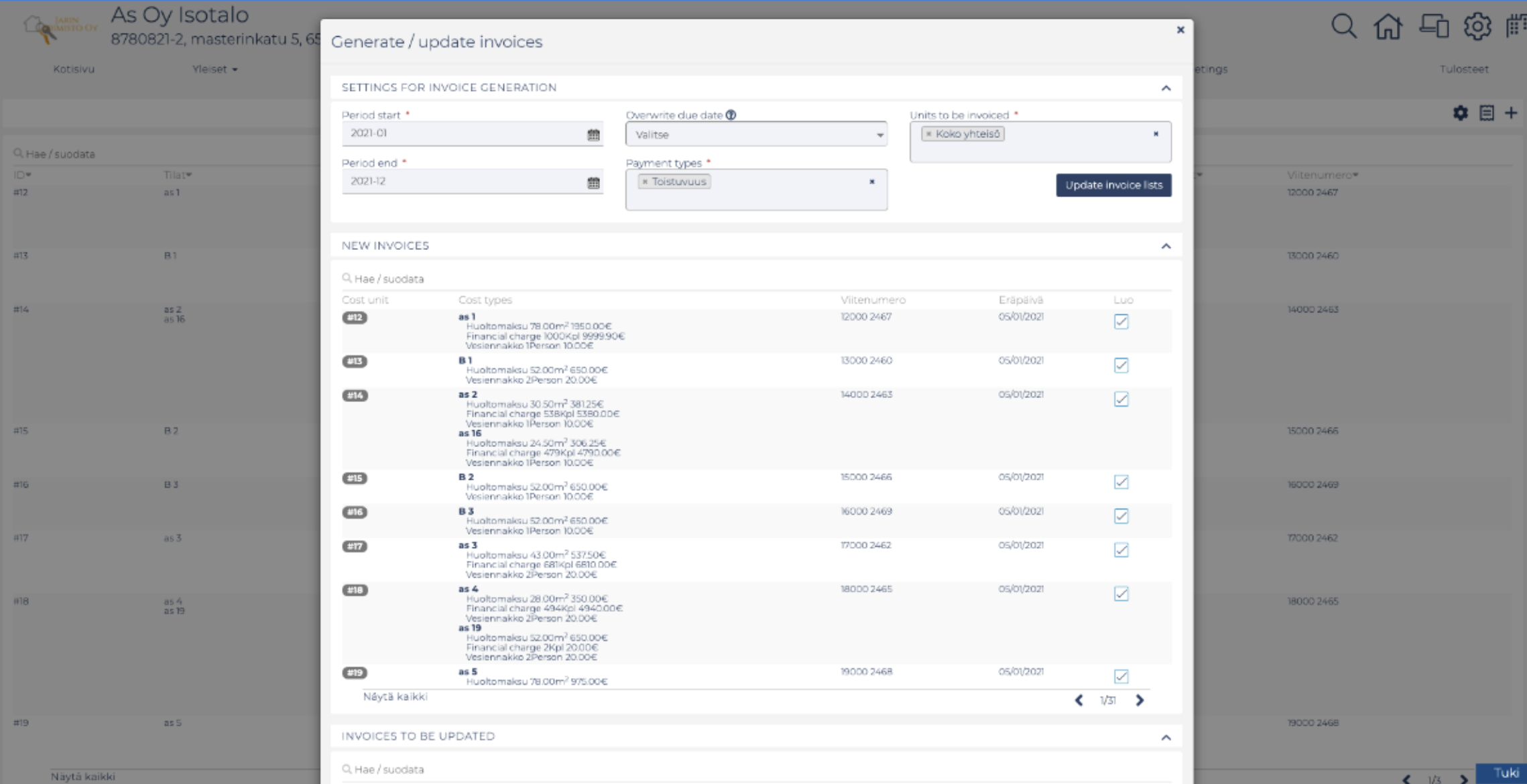
Task: Uncheck Luo checkbox for invoice #14
Action: 1121,399
